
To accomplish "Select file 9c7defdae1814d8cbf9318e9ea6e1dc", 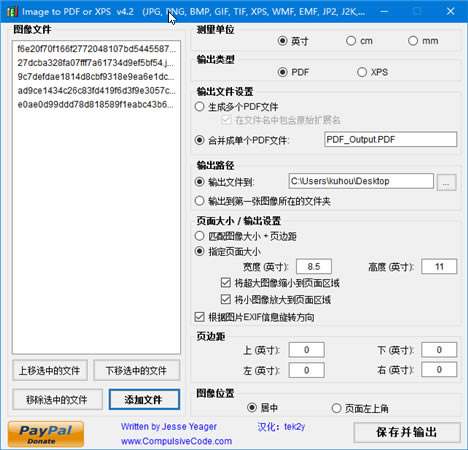I will pos(96,77).
